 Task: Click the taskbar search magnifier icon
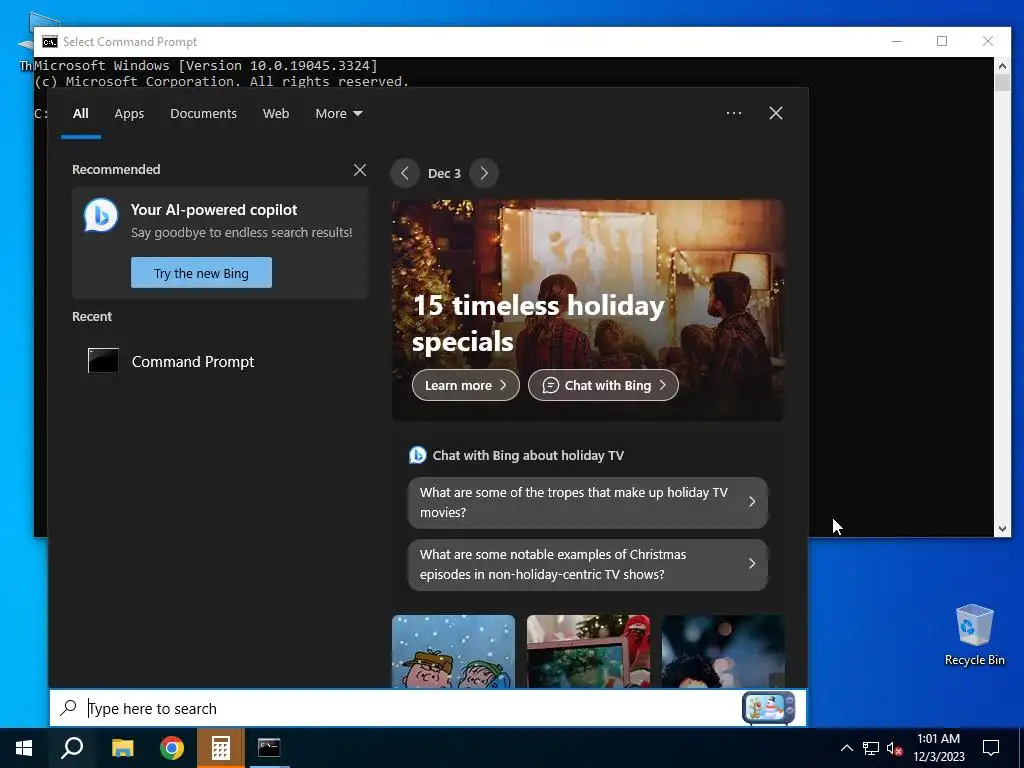(72, 748)
